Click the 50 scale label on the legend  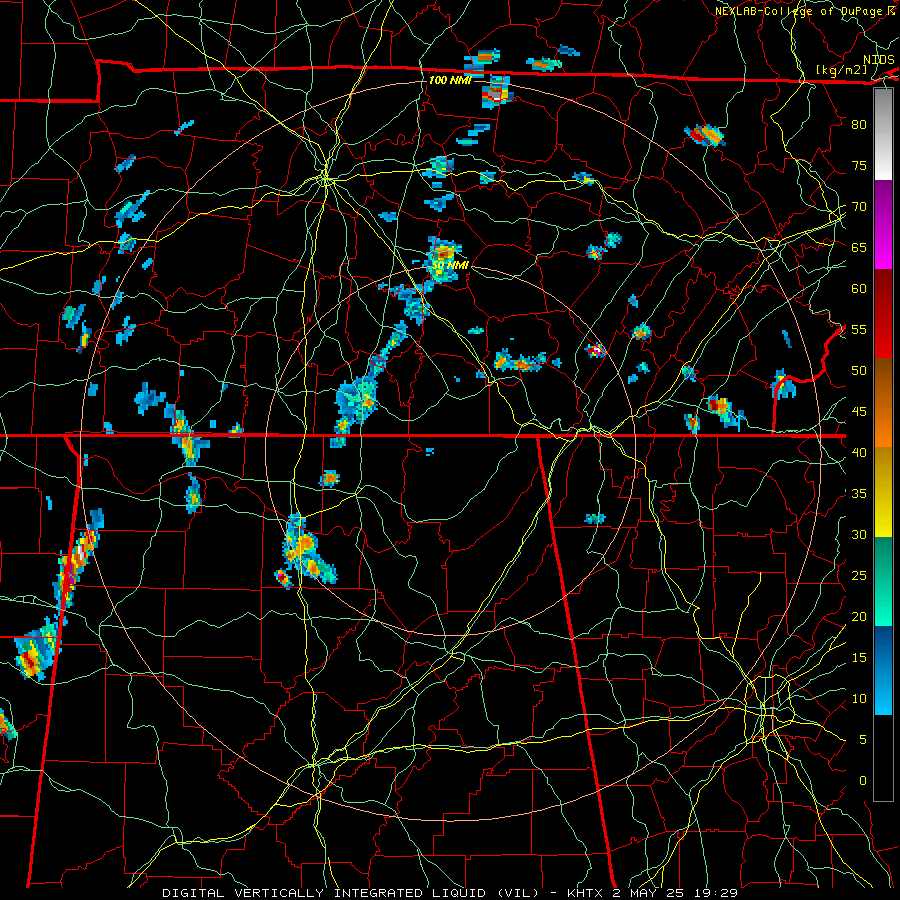tap(859, 370)
